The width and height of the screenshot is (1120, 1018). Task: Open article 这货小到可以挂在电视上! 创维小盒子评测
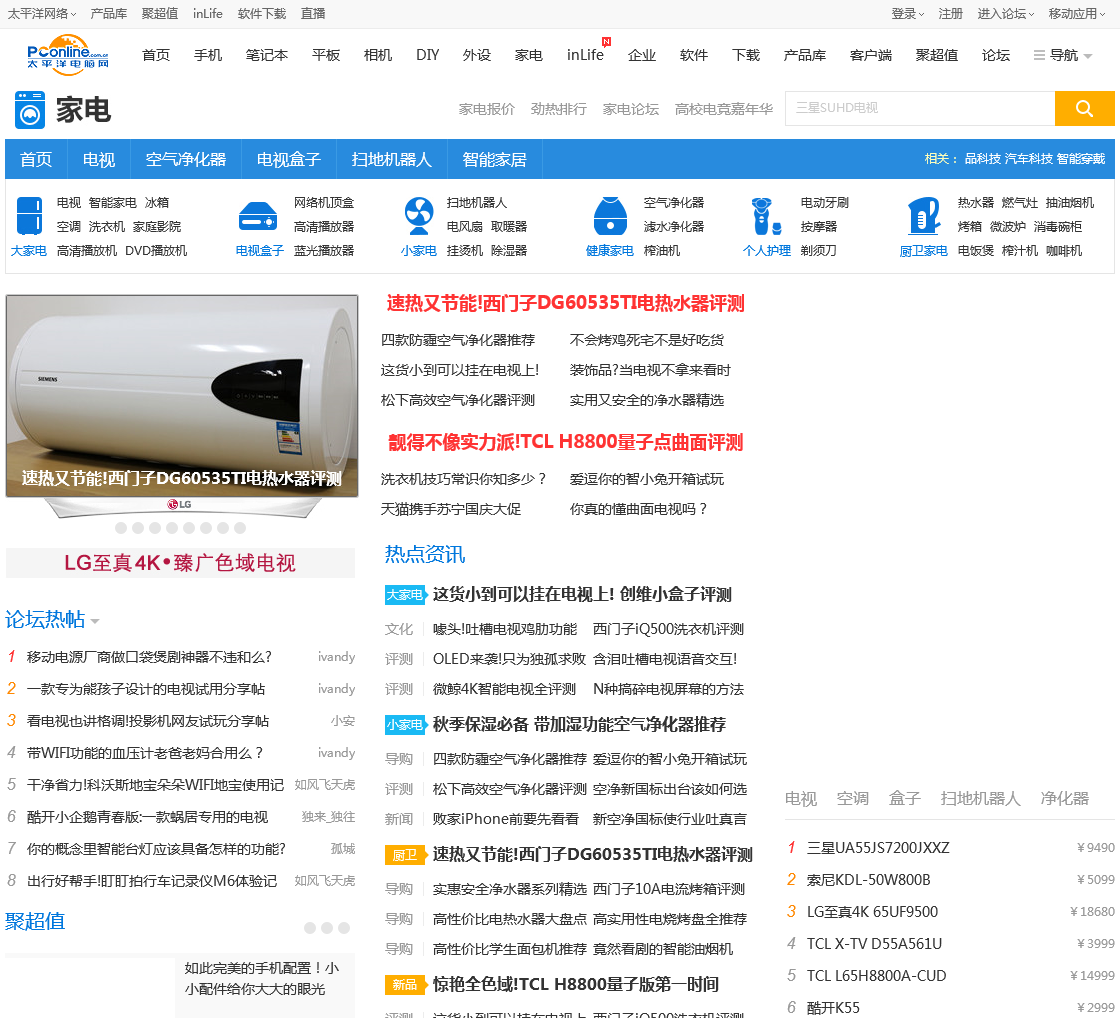click(x=582, y=594)
